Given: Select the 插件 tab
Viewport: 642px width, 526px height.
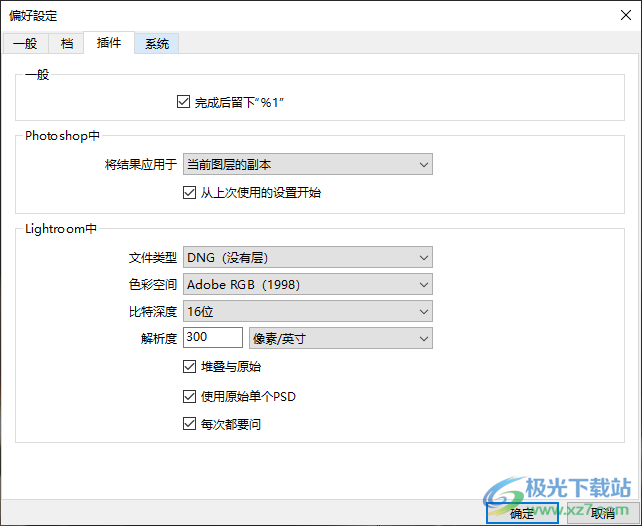Looking at the screenshot, I should click(109, 43).
